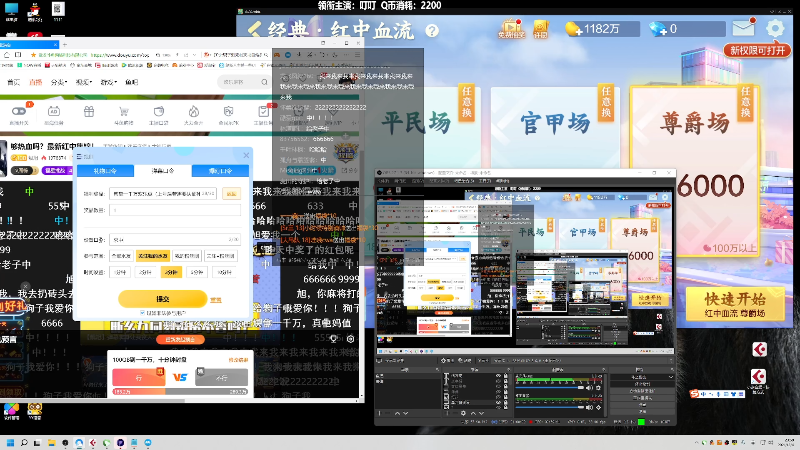
Task: Adjust the first OBS mixer volume slider
Action: point(549,388)
